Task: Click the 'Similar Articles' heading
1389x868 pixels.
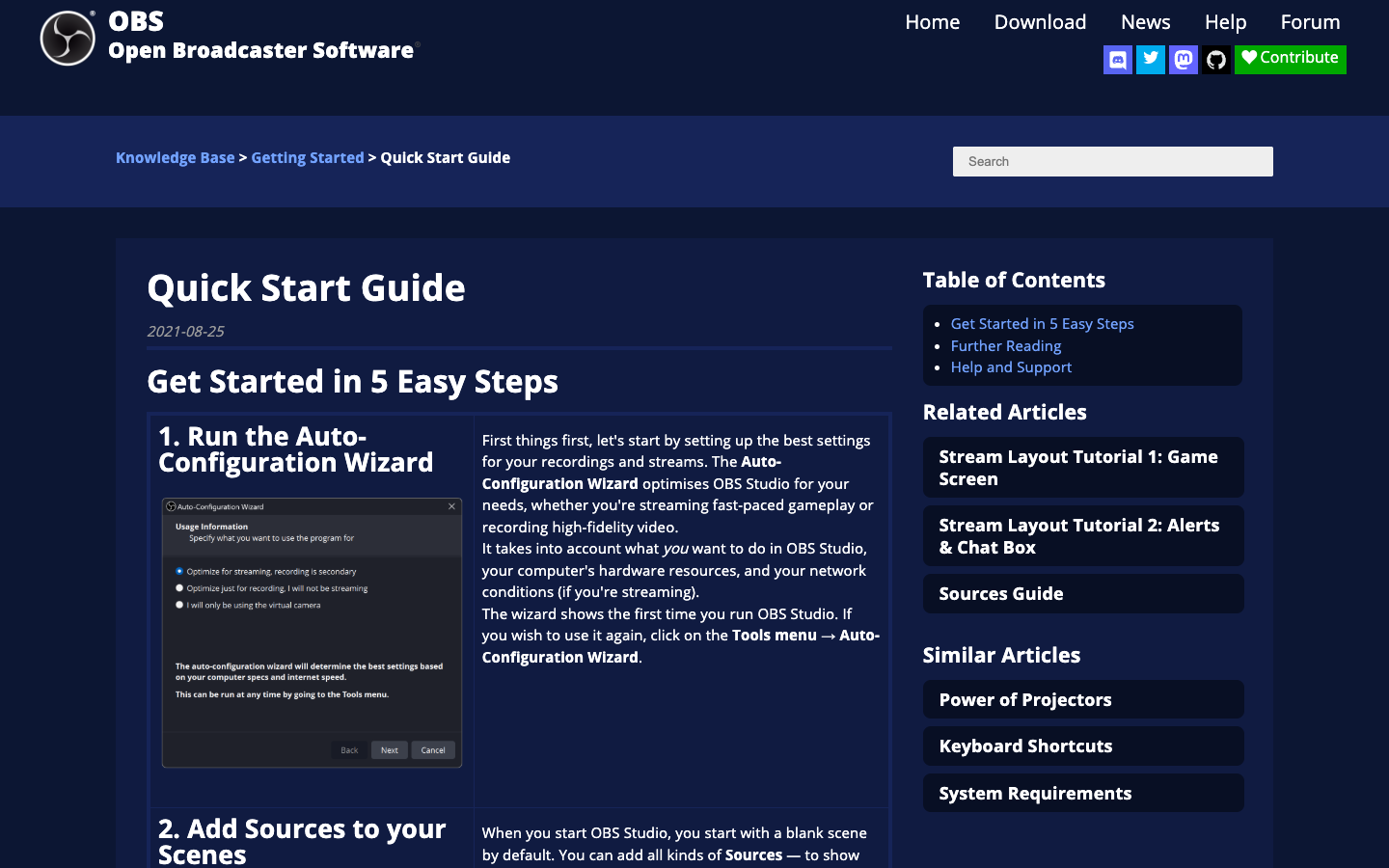Action: tap(1001, 656)
